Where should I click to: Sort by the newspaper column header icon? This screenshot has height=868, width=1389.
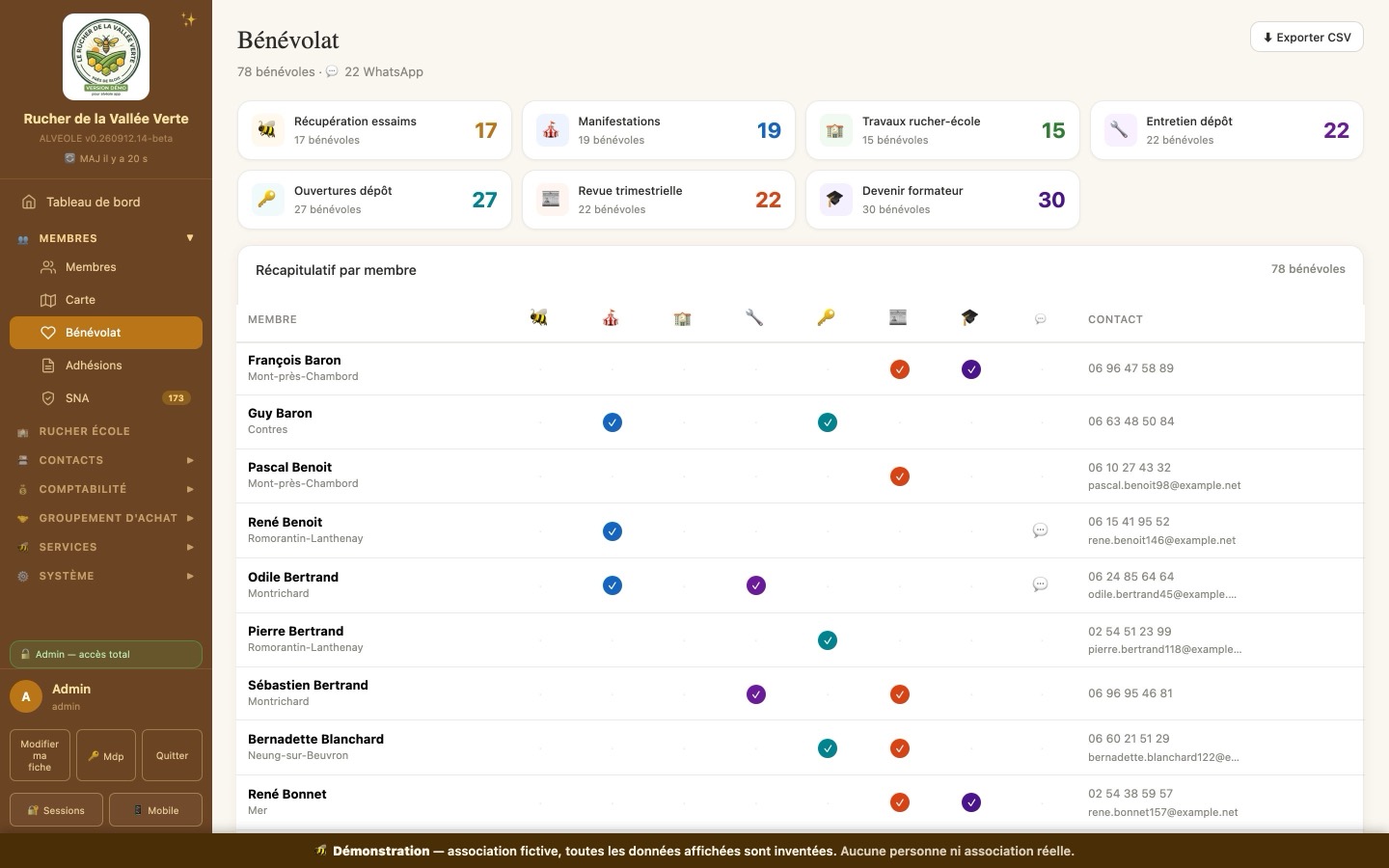(x=898, y=317)
